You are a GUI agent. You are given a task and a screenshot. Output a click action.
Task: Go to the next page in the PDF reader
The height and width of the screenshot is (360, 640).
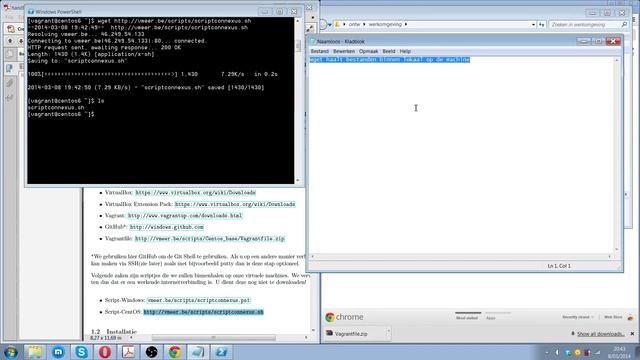[x=20, y=41]
